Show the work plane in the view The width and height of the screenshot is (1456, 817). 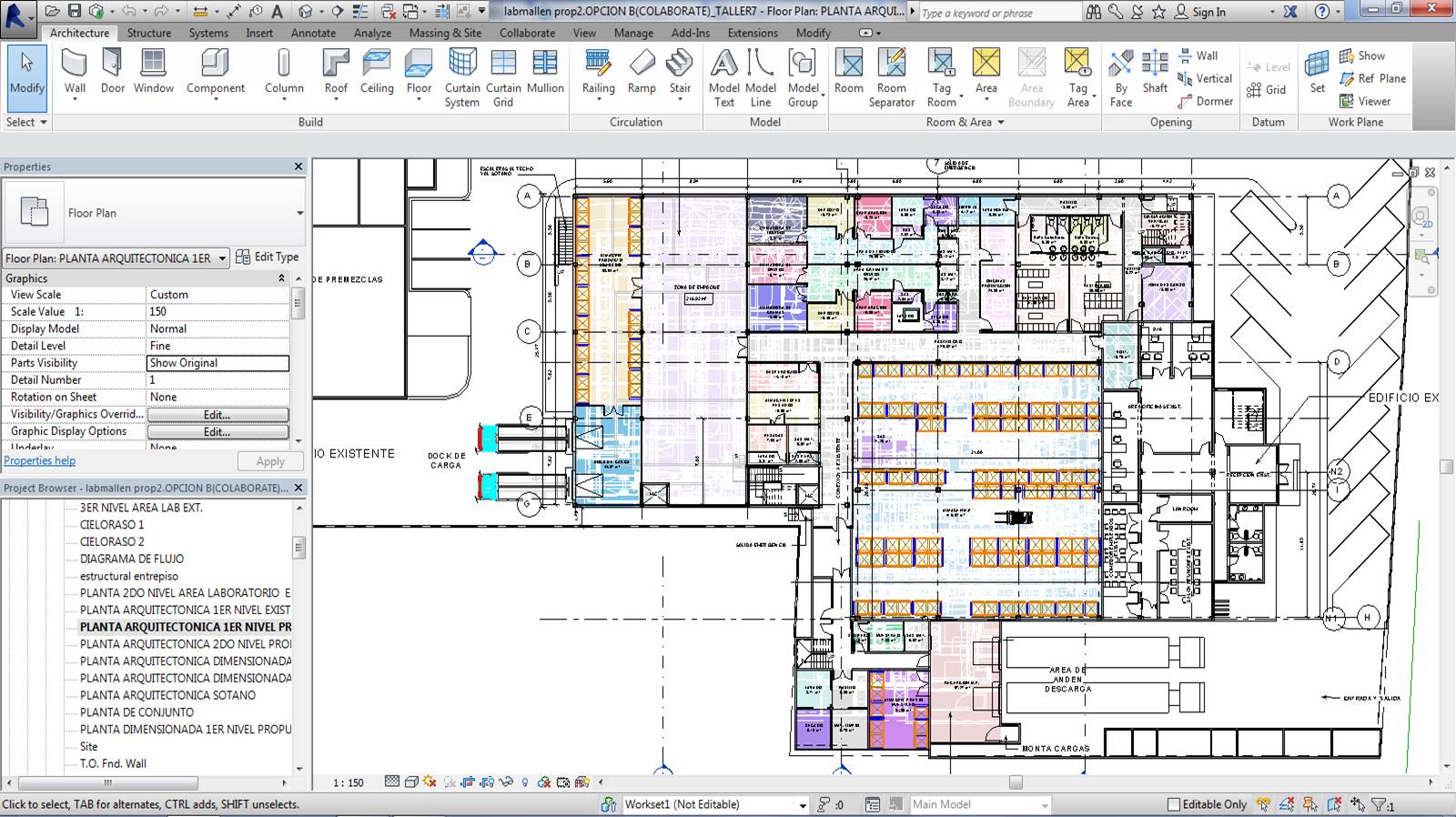point(1362,55)
